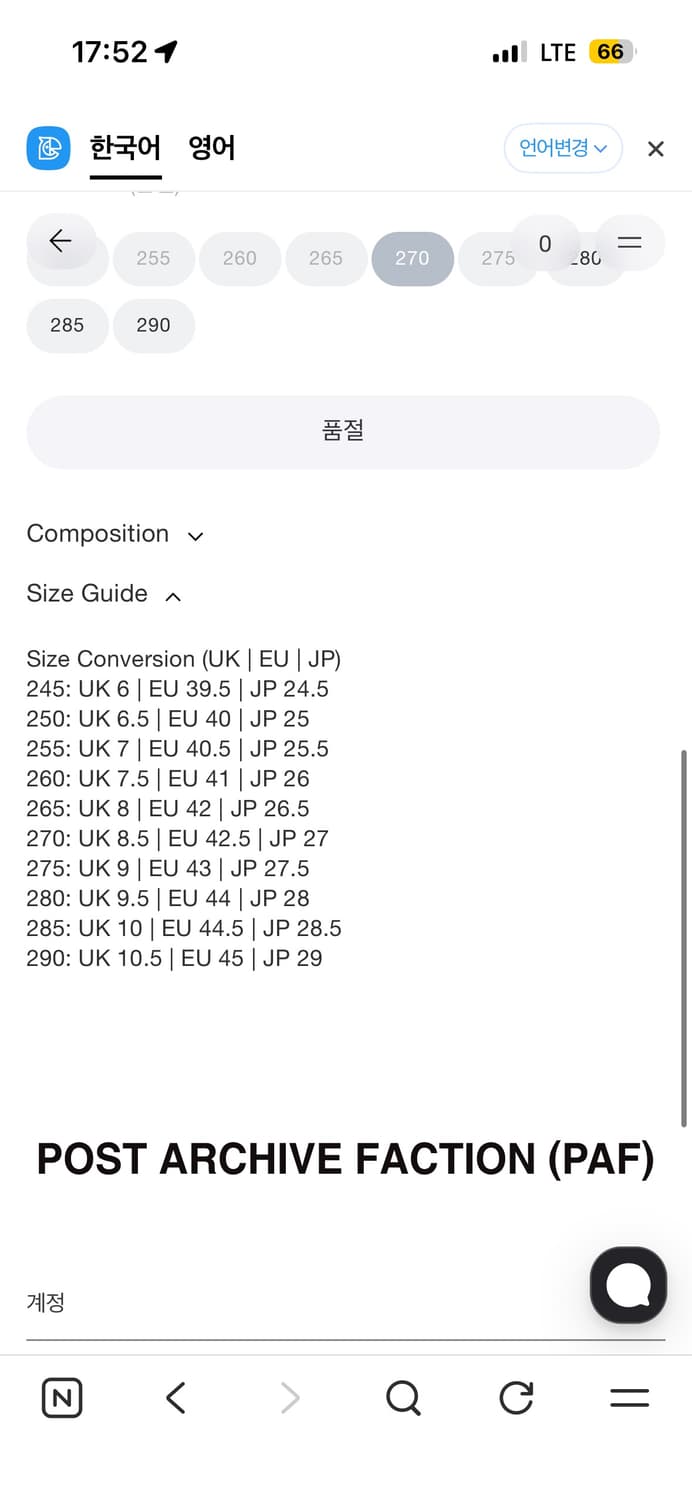Tap the forward navigation arrow
692x1500 pixels.
pyautogui.click(x=288, y=1398)
